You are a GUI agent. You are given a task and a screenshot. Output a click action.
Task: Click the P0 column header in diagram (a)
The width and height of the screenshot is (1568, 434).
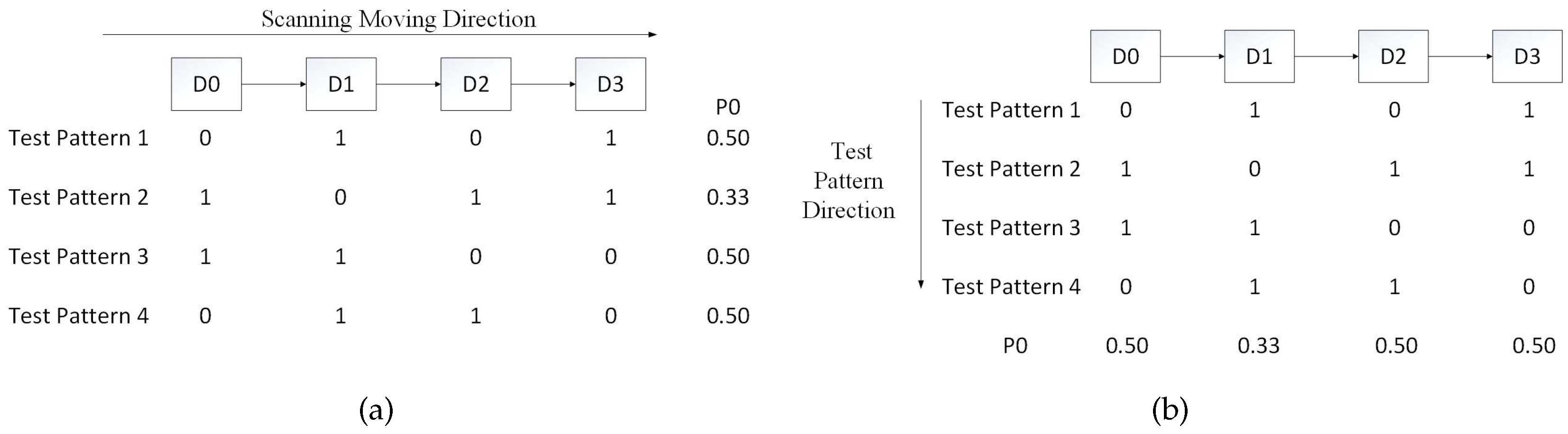[x=728, y=107]
